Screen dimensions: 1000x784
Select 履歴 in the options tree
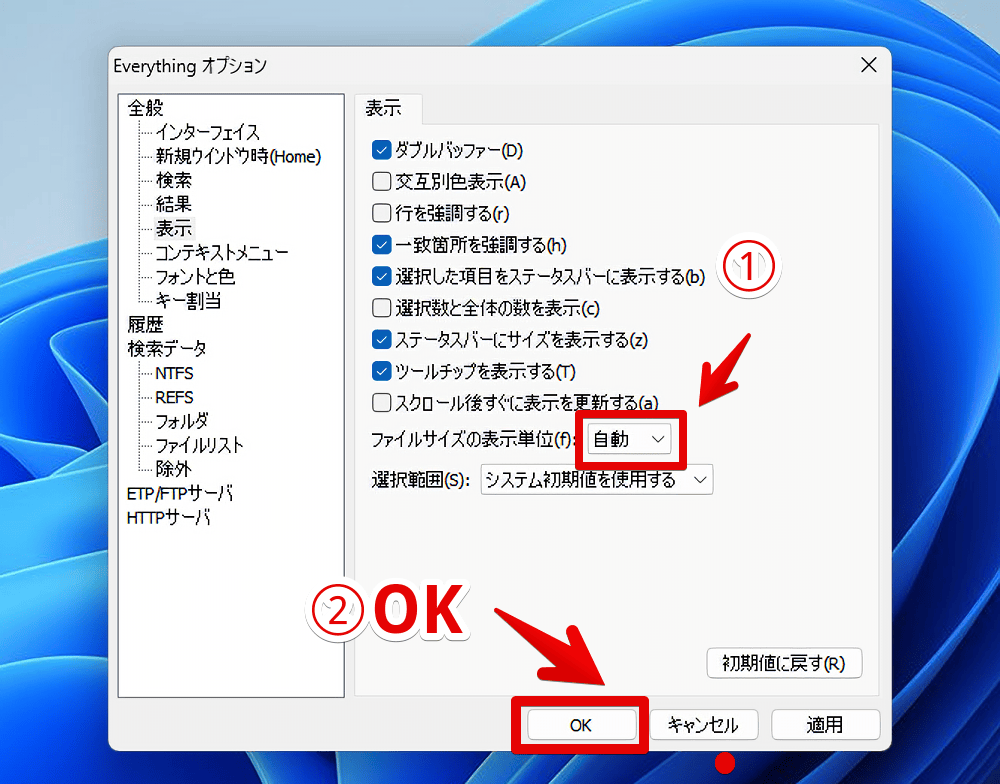point(145,325)
